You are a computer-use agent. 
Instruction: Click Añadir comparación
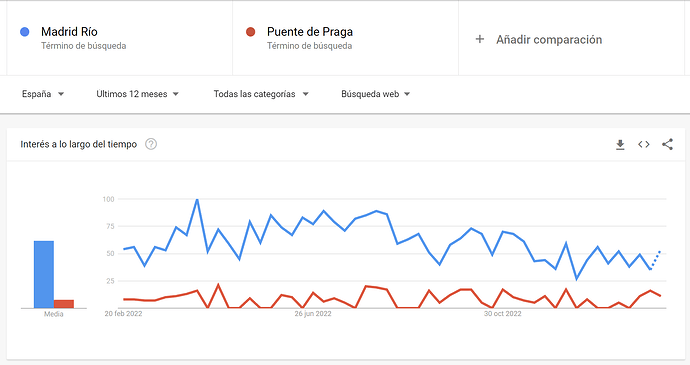(549, 40)
